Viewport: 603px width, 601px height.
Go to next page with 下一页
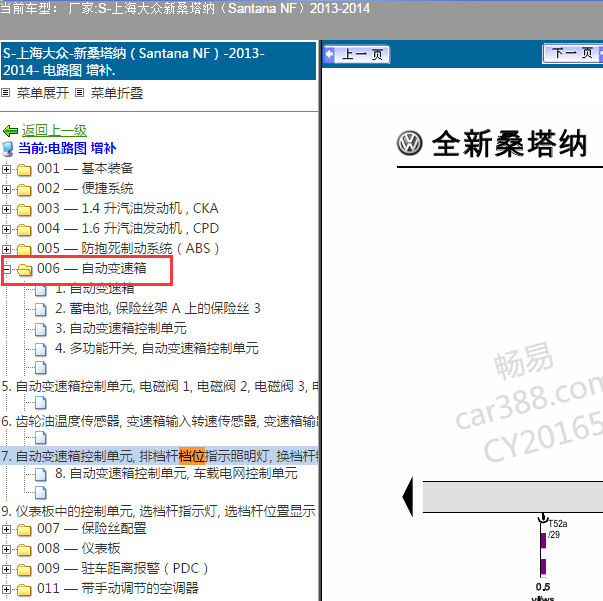[572, 53]
